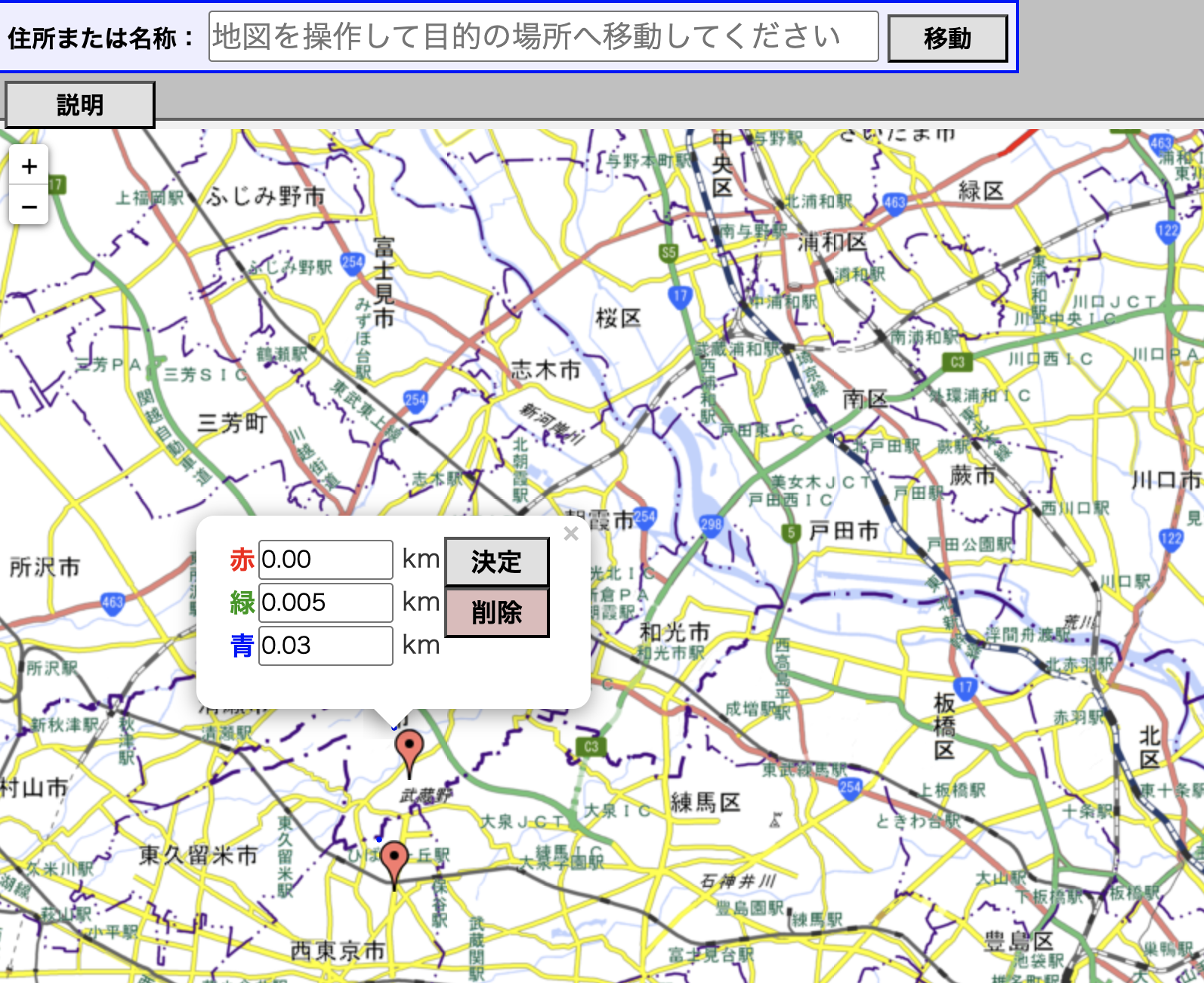1204x983 pixels.
Task: Open the 説明 explanation panel
Action: pos(79,105)
